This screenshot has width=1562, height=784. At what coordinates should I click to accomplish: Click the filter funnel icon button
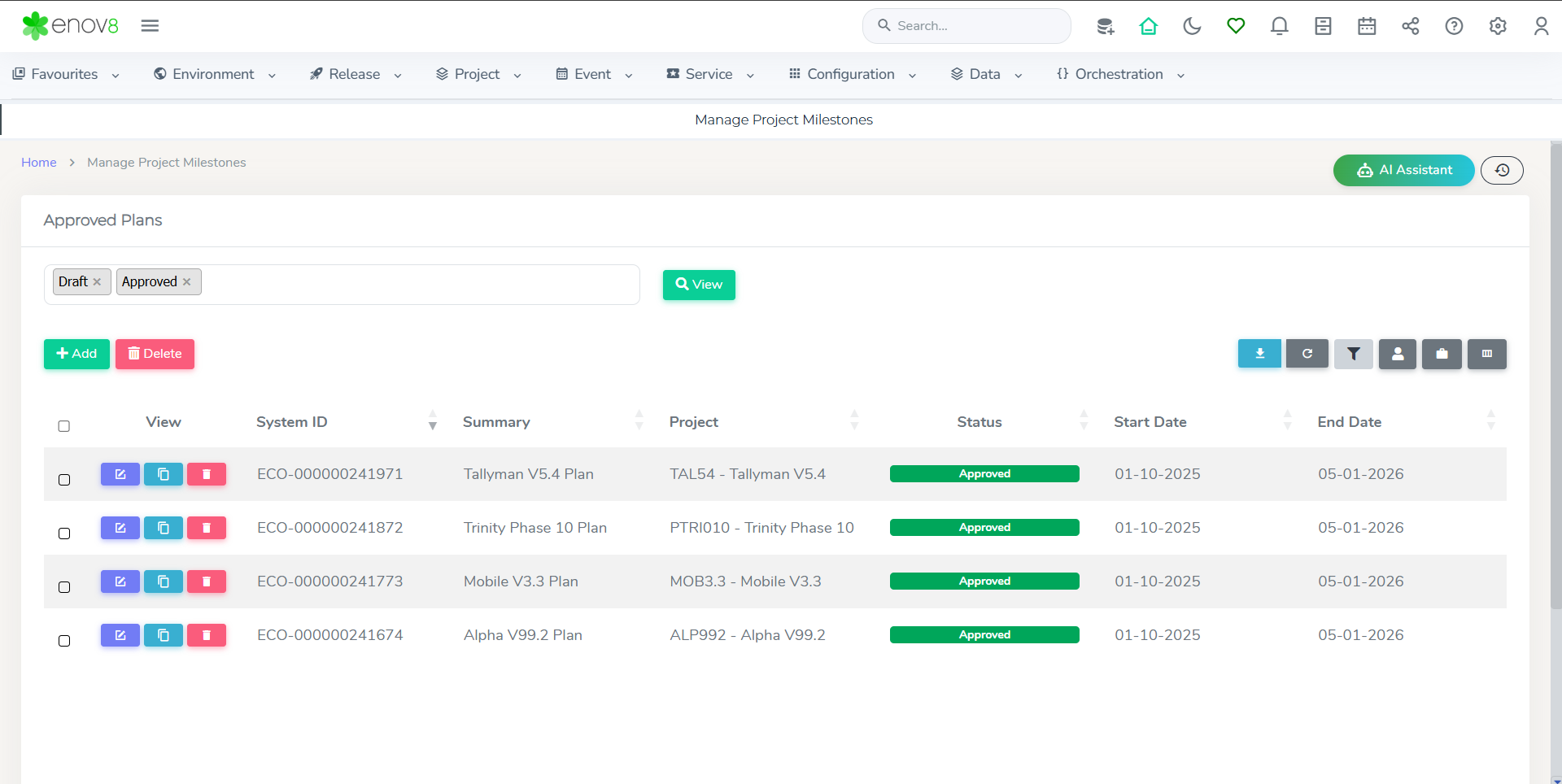pyautogui.click(x=1353, y=354)
